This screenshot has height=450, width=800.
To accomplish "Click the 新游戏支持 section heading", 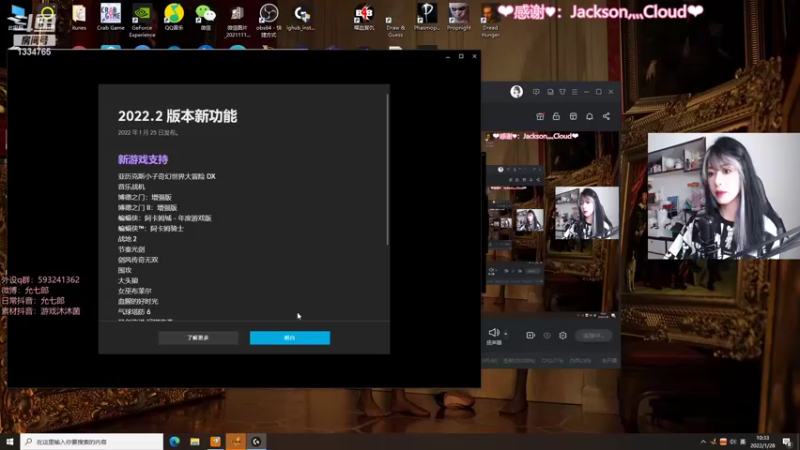I will [143, 159].
